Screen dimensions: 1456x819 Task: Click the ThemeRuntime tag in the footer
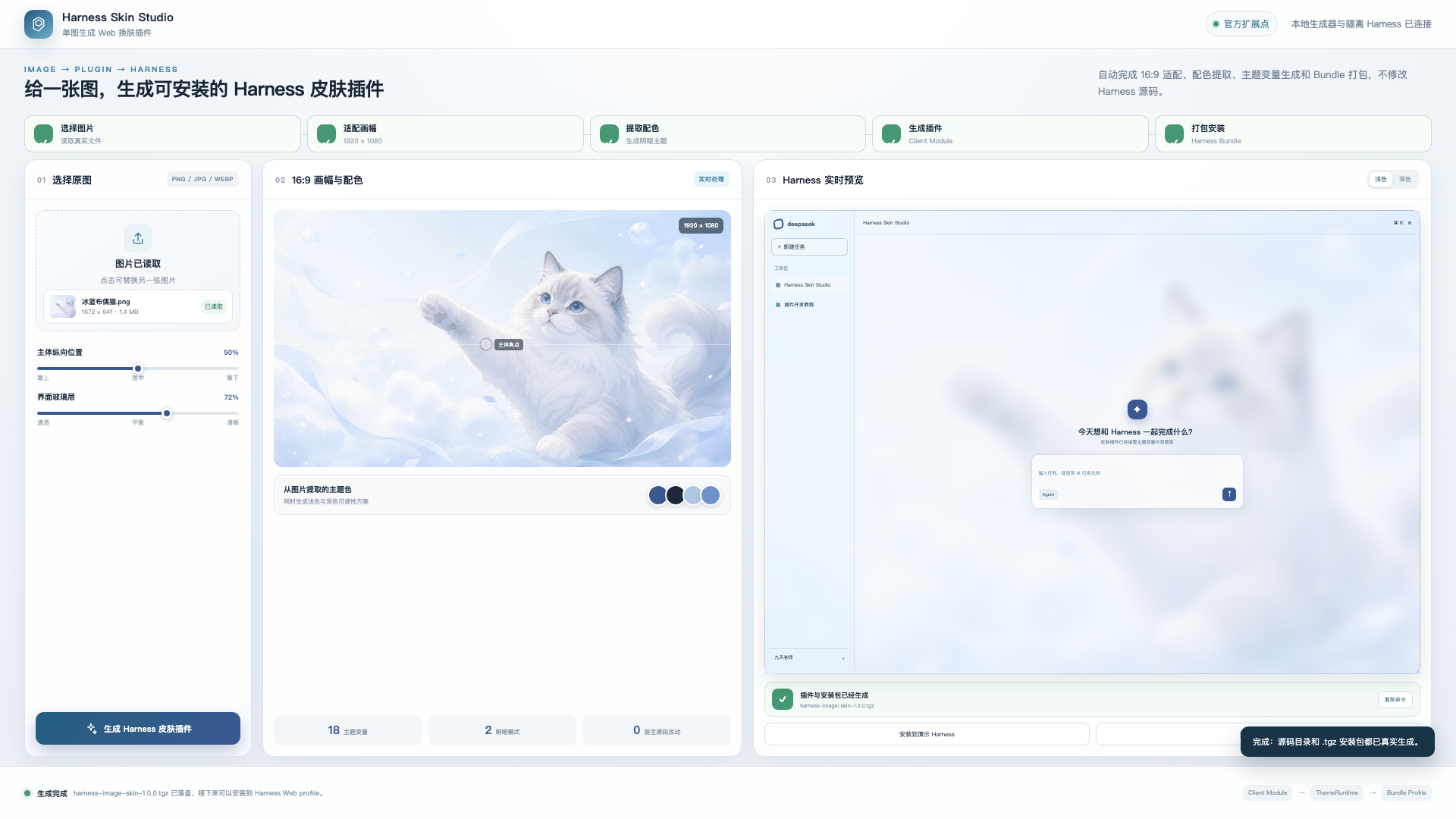point(1337,793)
